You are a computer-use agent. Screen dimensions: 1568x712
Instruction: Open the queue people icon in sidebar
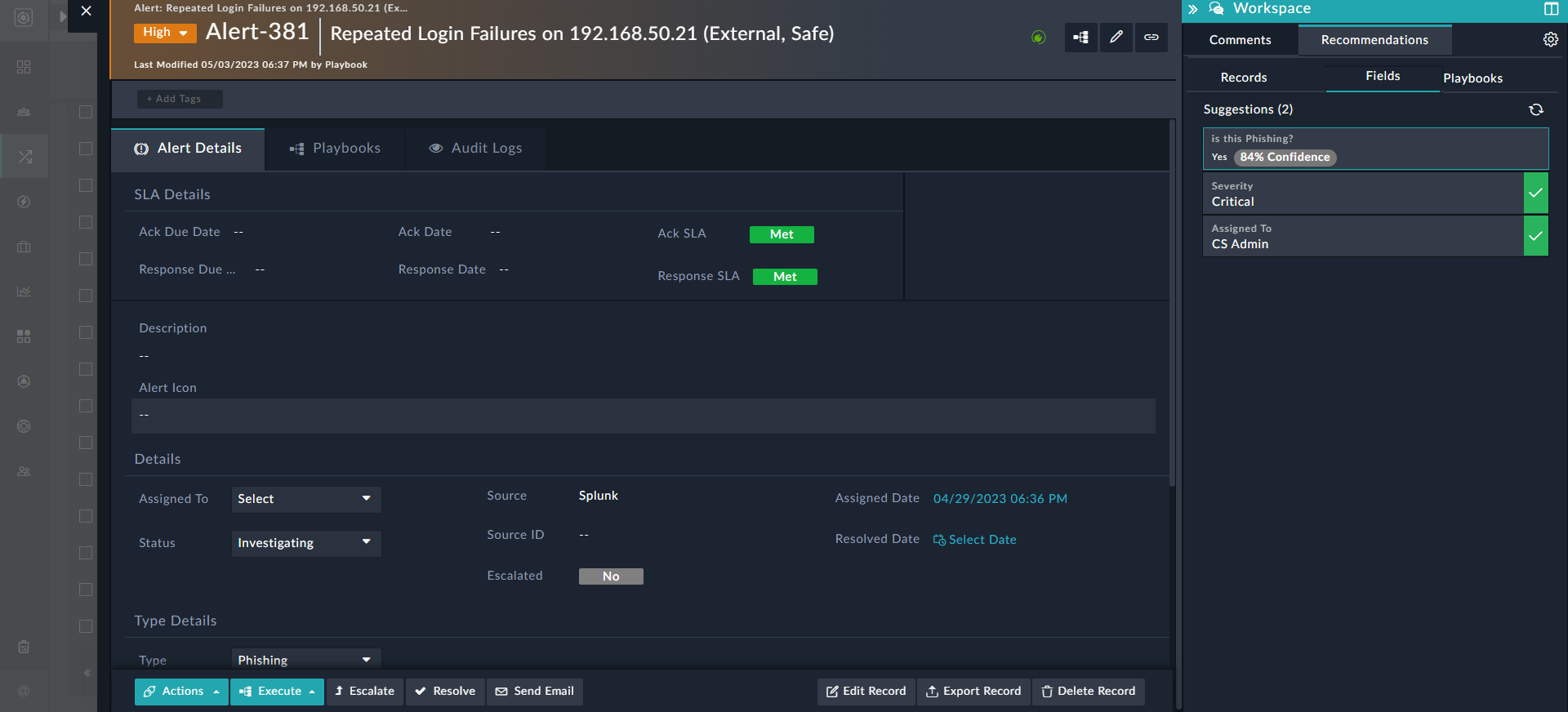click(24, 112)
